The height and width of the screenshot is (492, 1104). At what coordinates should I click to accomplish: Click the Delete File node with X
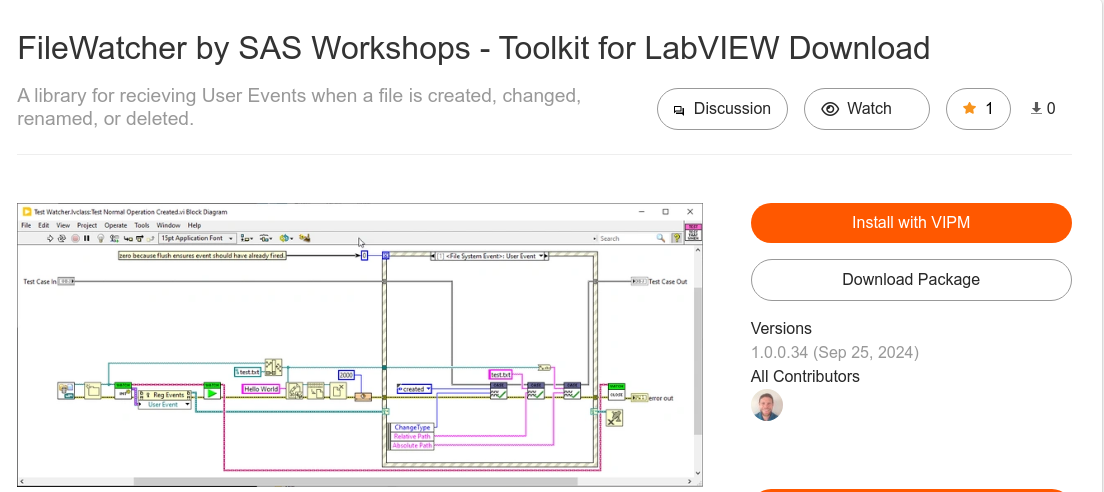[338, 391]
